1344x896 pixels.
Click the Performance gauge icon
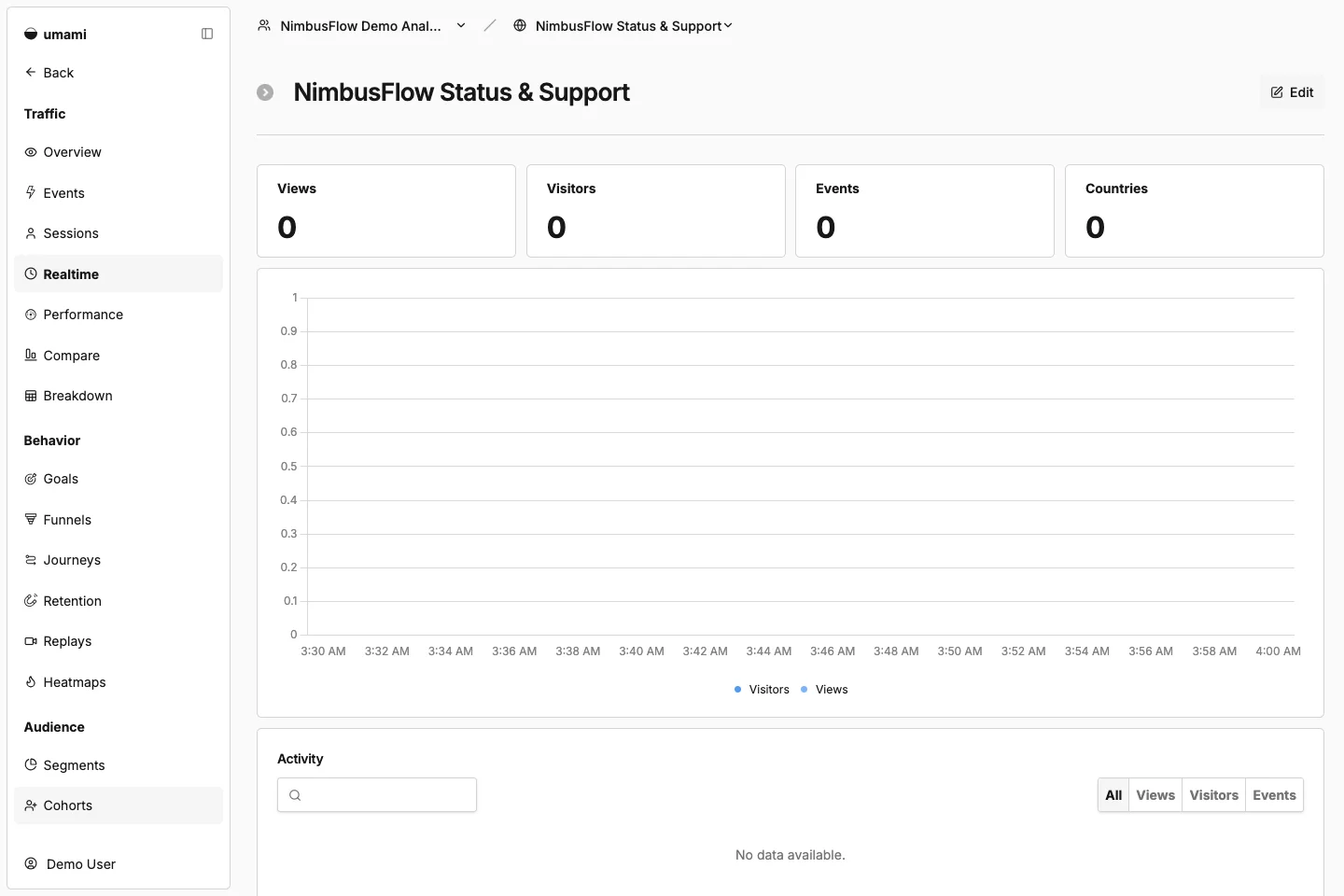coord(31,315)
